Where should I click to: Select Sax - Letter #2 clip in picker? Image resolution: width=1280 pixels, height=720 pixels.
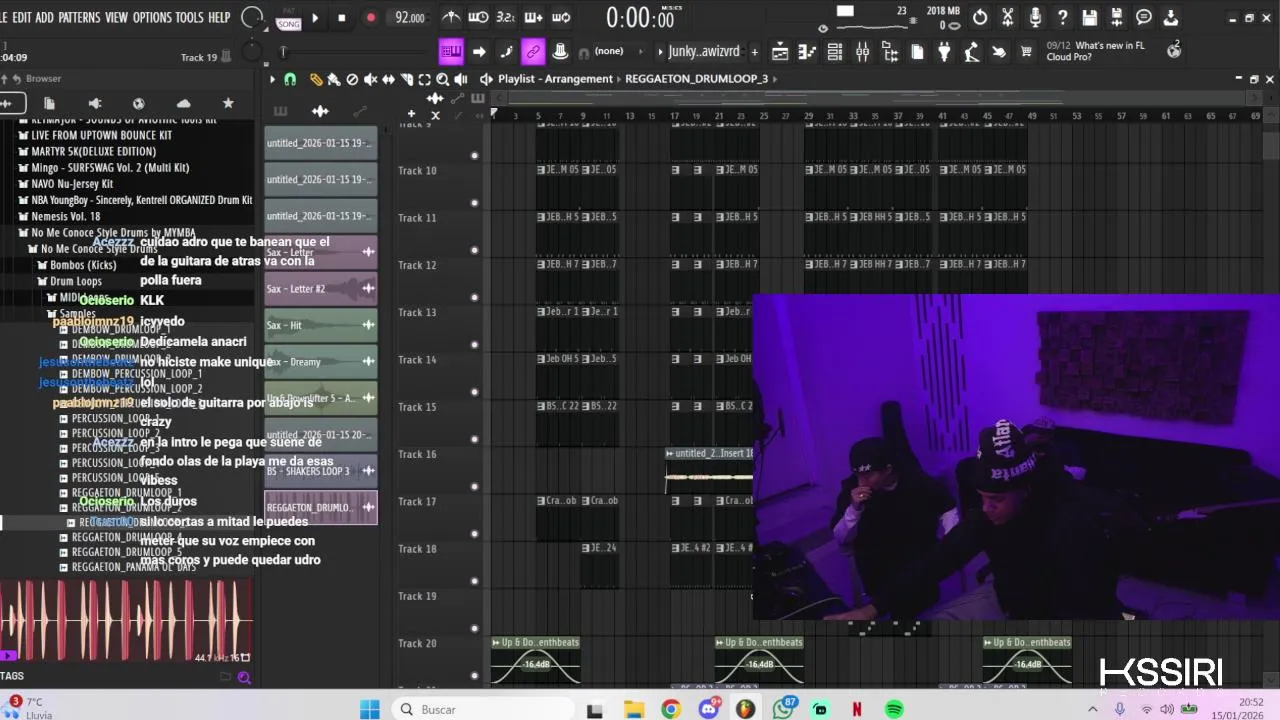click(x=321, y=288)
